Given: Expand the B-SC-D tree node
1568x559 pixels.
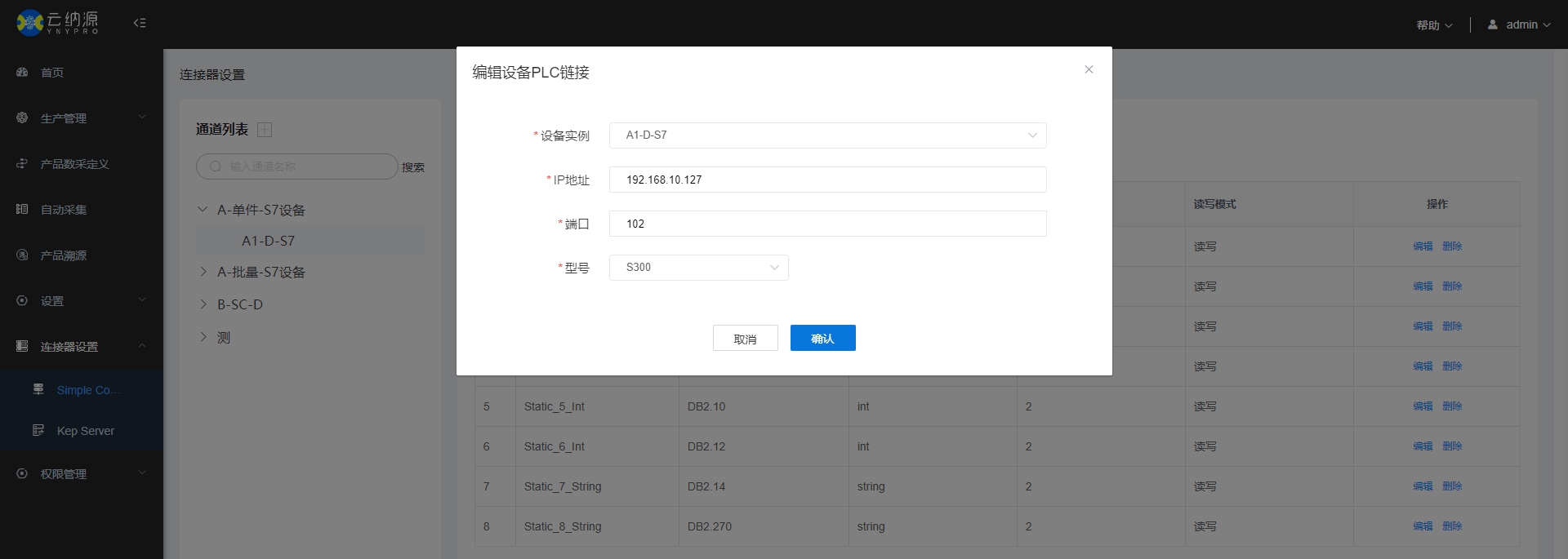Looking at the screenshot, I should click(x=203, y=304).
